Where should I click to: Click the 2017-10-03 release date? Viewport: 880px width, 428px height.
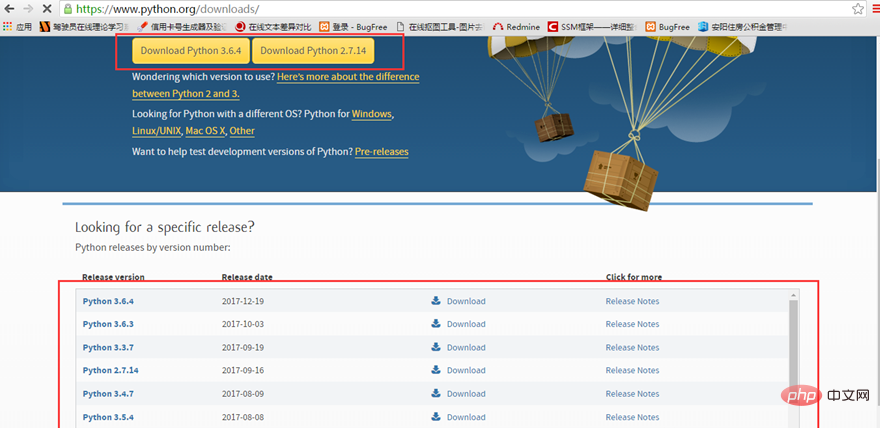coord(243,324)
